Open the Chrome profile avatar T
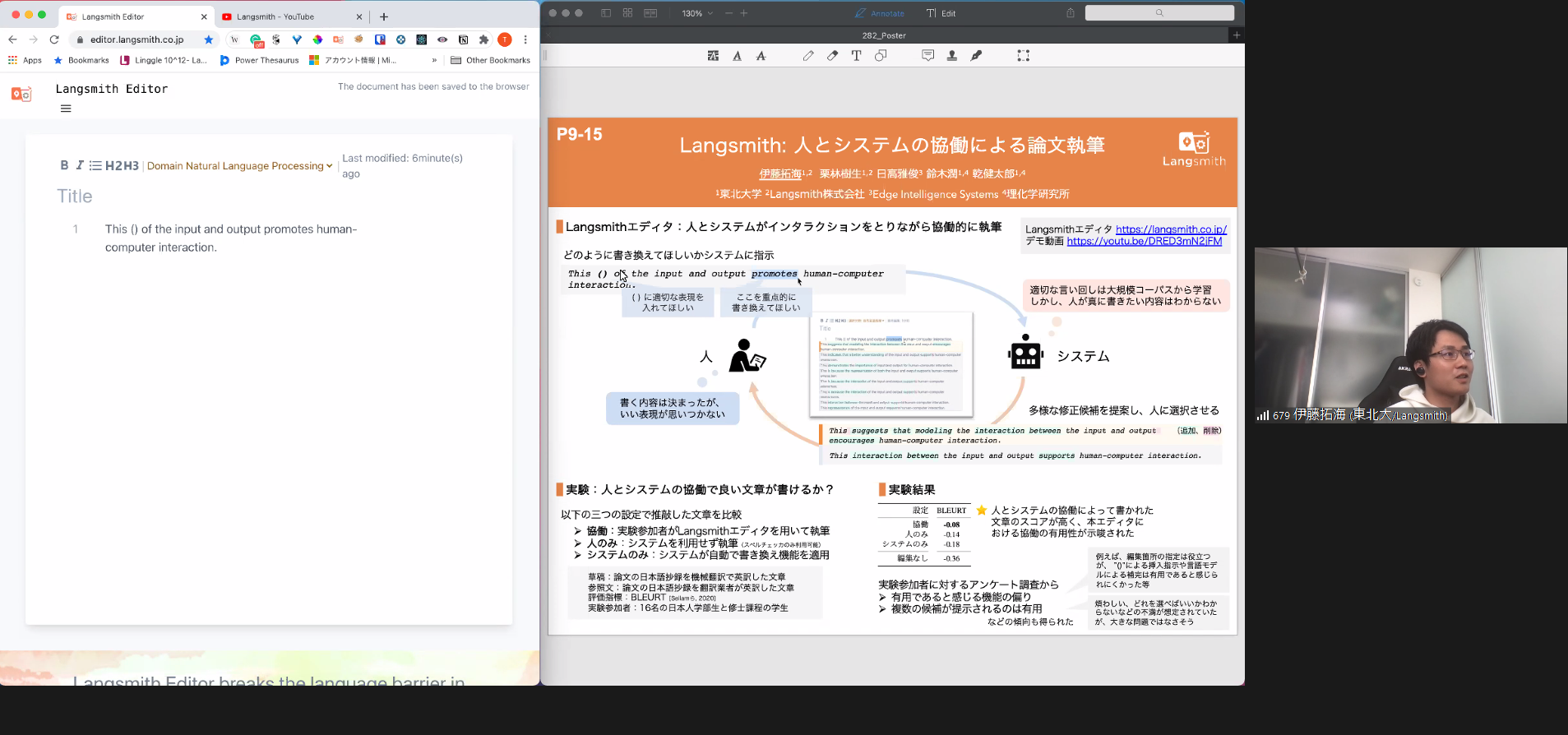This screenshot has height=735, width=1568. click(x=505, y=39)
